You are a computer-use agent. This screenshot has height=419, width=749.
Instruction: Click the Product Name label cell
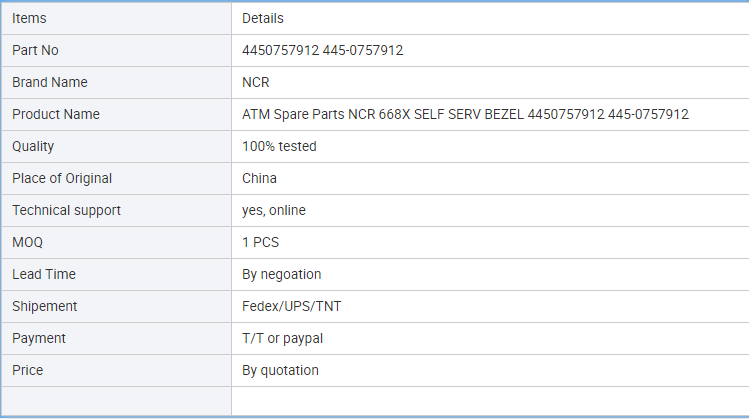(117, 114)
